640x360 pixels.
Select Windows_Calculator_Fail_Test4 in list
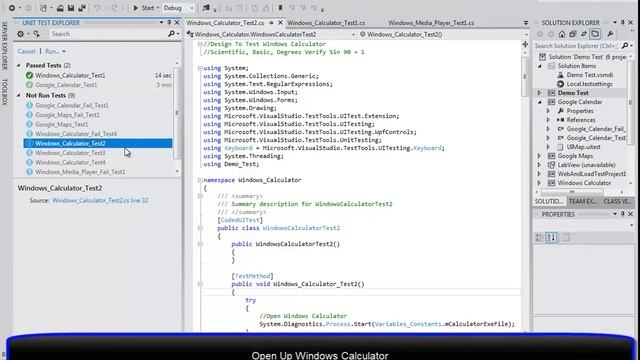point(76,134)
